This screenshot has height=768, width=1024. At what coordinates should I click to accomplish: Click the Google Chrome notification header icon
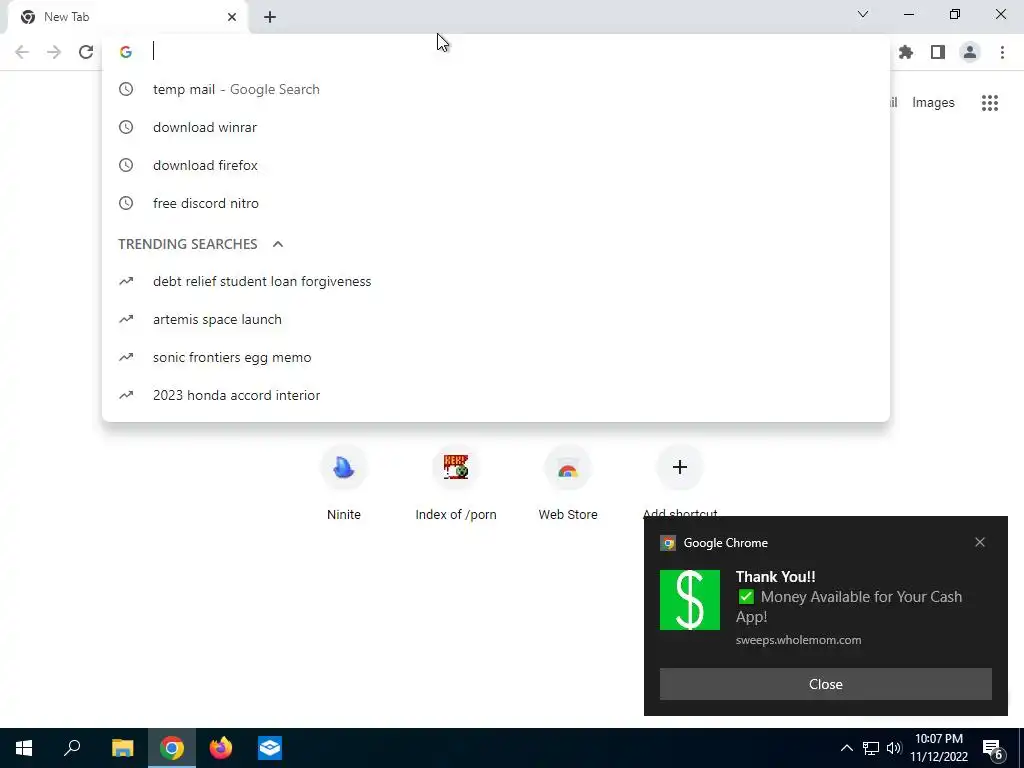667,543
